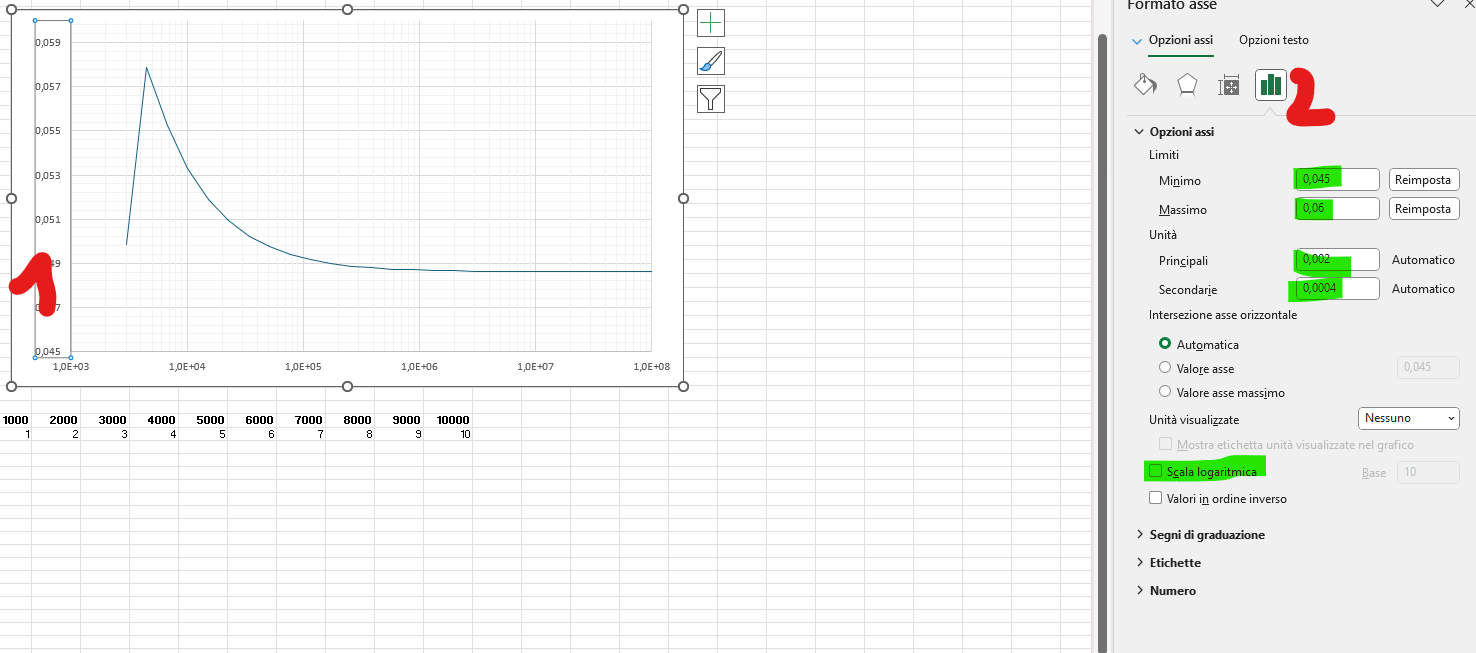Click the Massimo input field
The image size is (1476, 653).
pyautogui.click(x=1337, y=209)
